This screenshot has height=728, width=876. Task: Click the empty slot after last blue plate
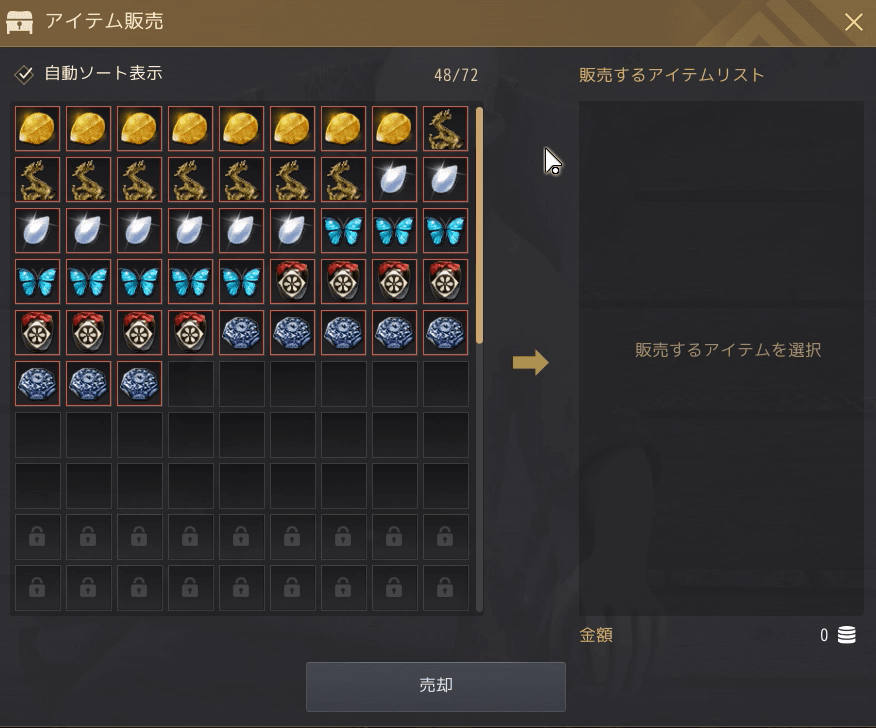click(x=190, y=383)
